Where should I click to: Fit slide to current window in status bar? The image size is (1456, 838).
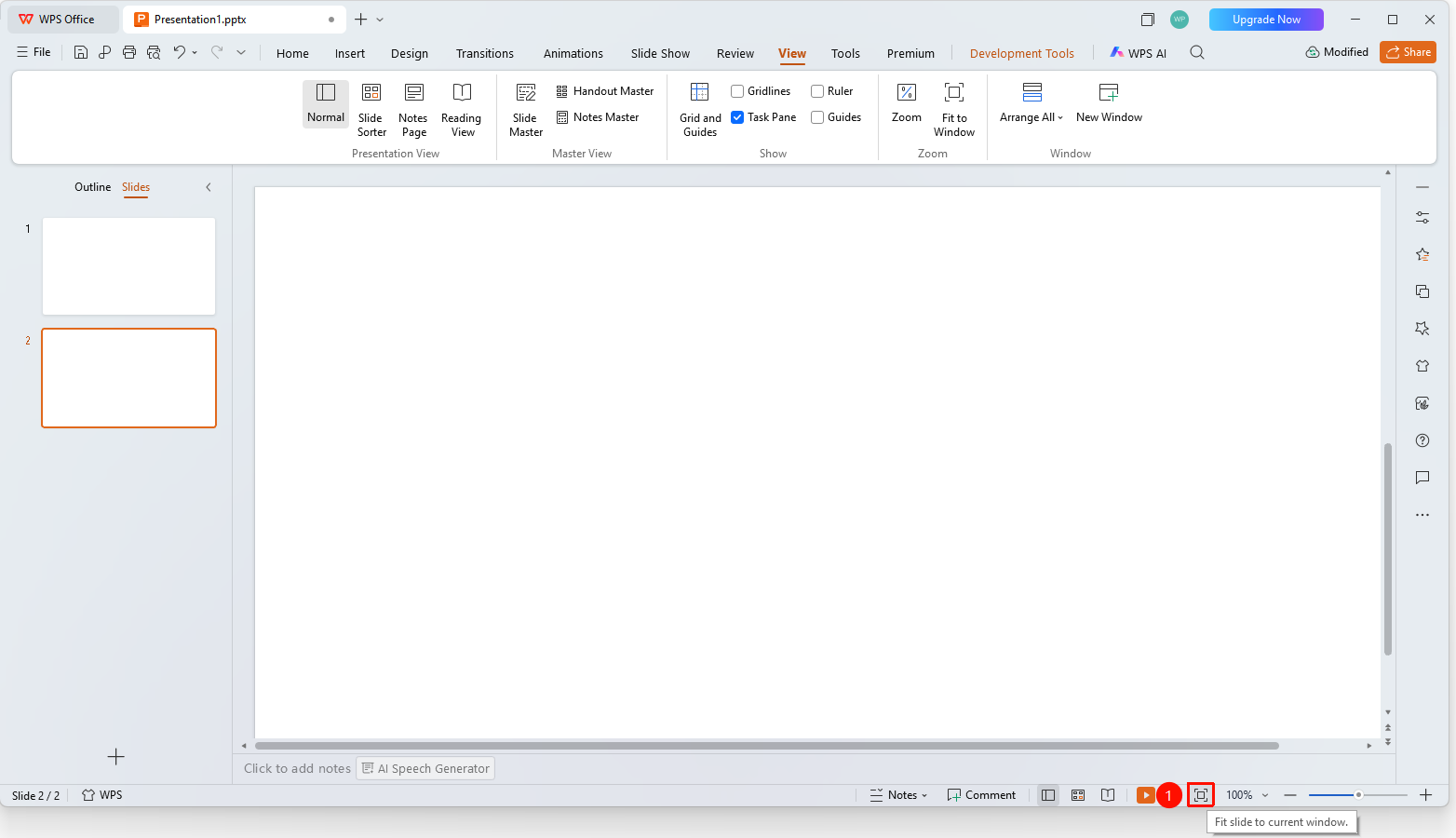[x=1201, y=795]
